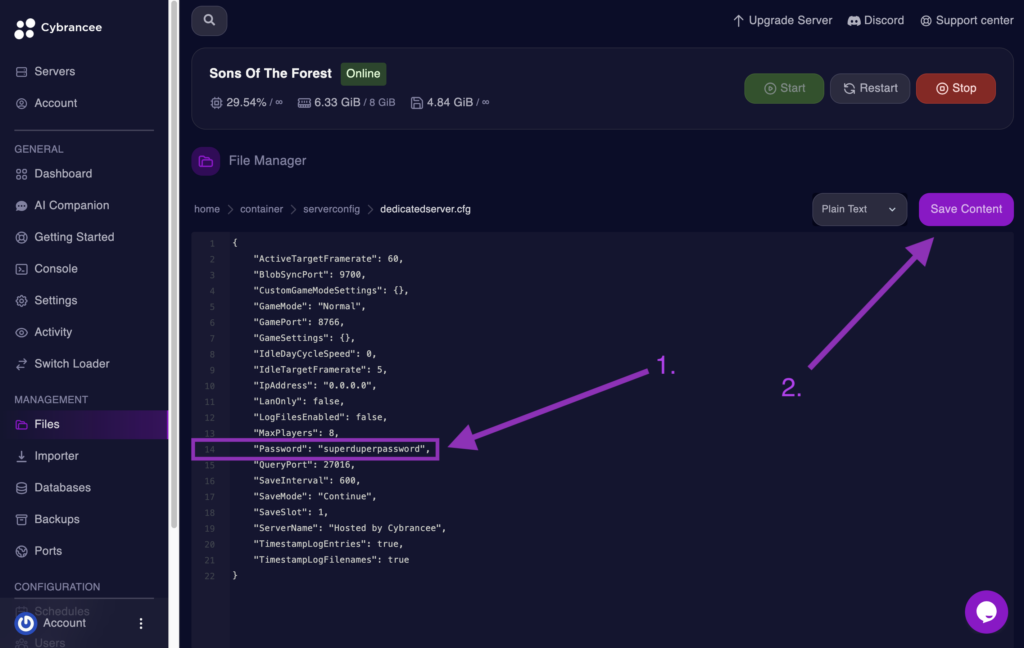This screenshot has height=648, width=1024.
Task: Open the live chat bubble button
Action: (986, 612)
